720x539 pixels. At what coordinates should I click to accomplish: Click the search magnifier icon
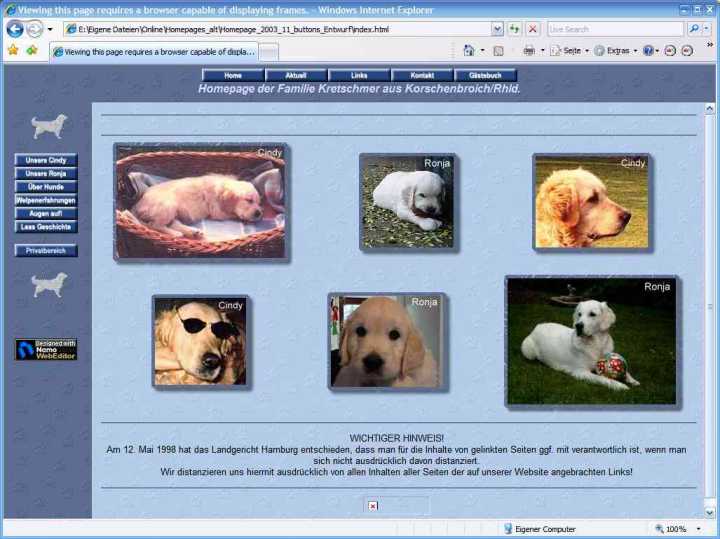(x=694, y=29)
